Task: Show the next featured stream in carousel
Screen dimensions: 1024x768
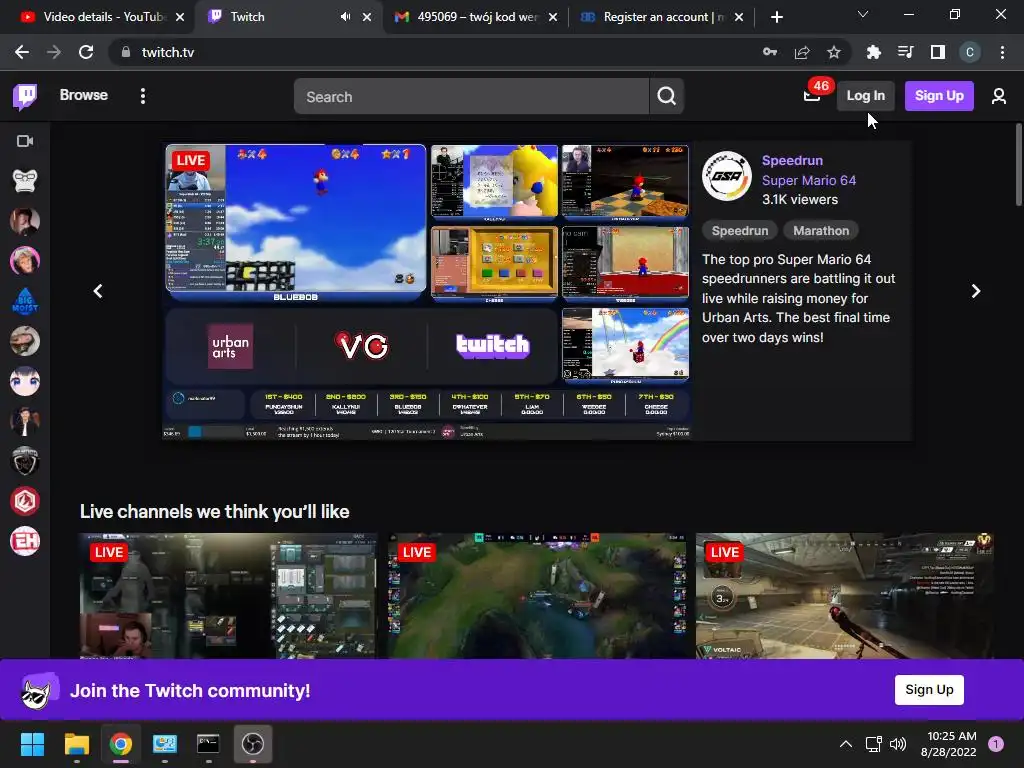Action: click(975, 291)
